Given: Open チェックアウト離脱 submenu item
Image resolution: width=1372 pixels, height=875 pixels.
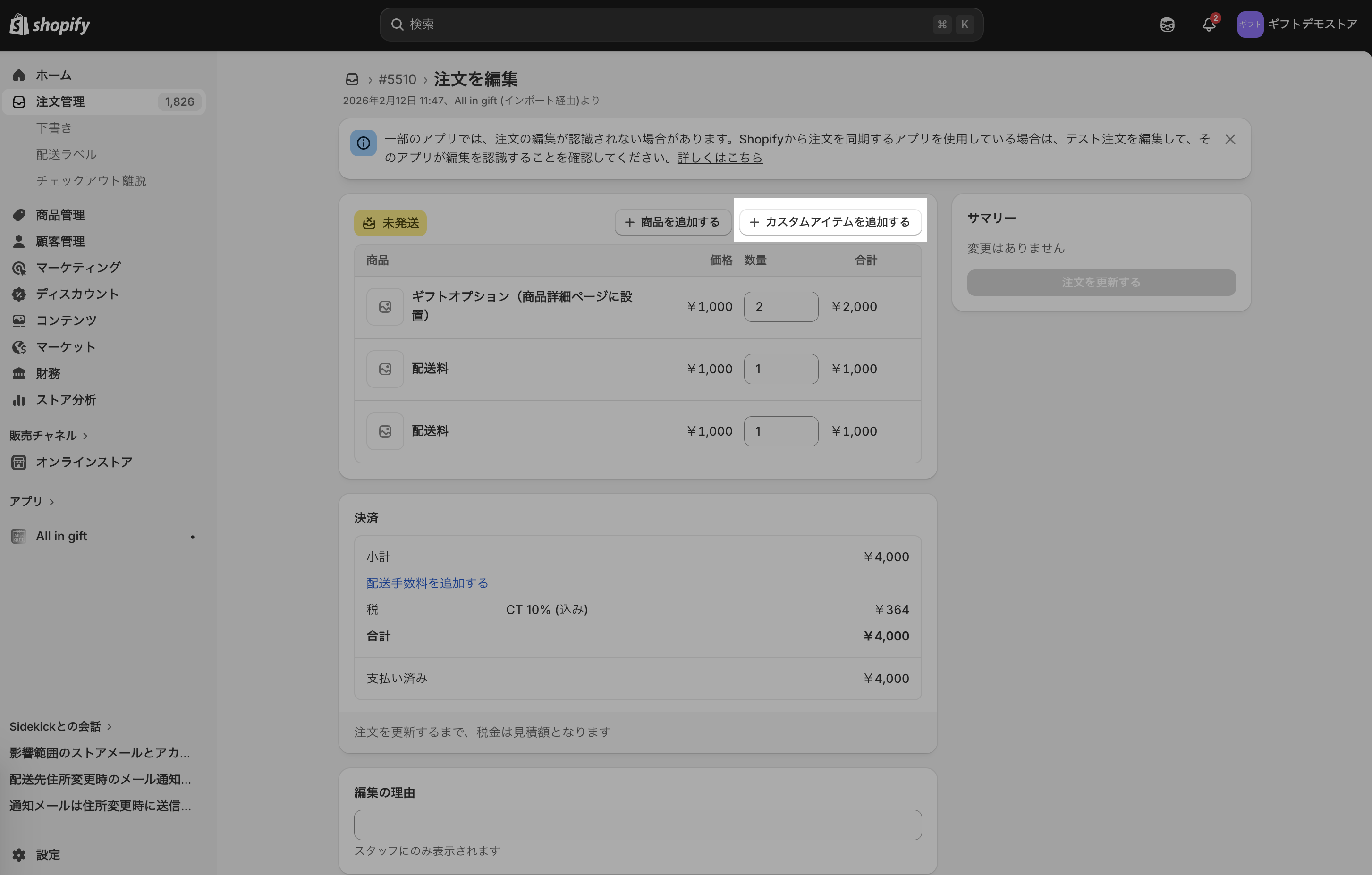Looking at the screenshot, I should (x=91, y=181).
